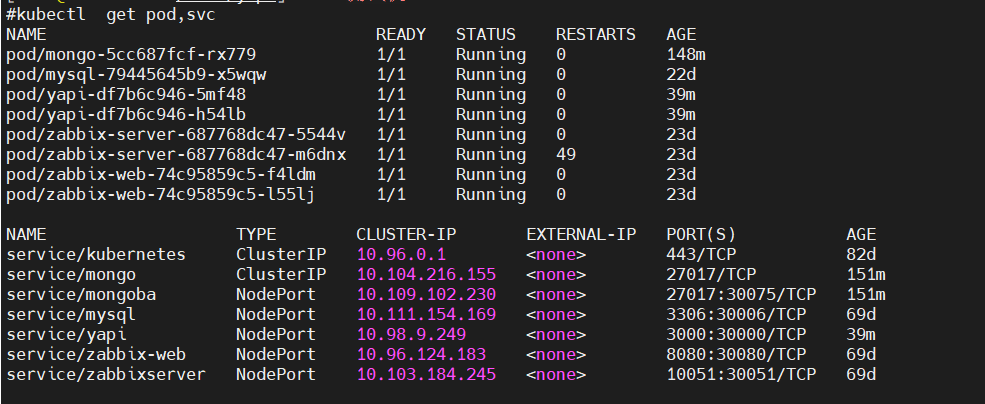
Task: Click age 22d of mysql pod
Action: (x=681, y=75)
